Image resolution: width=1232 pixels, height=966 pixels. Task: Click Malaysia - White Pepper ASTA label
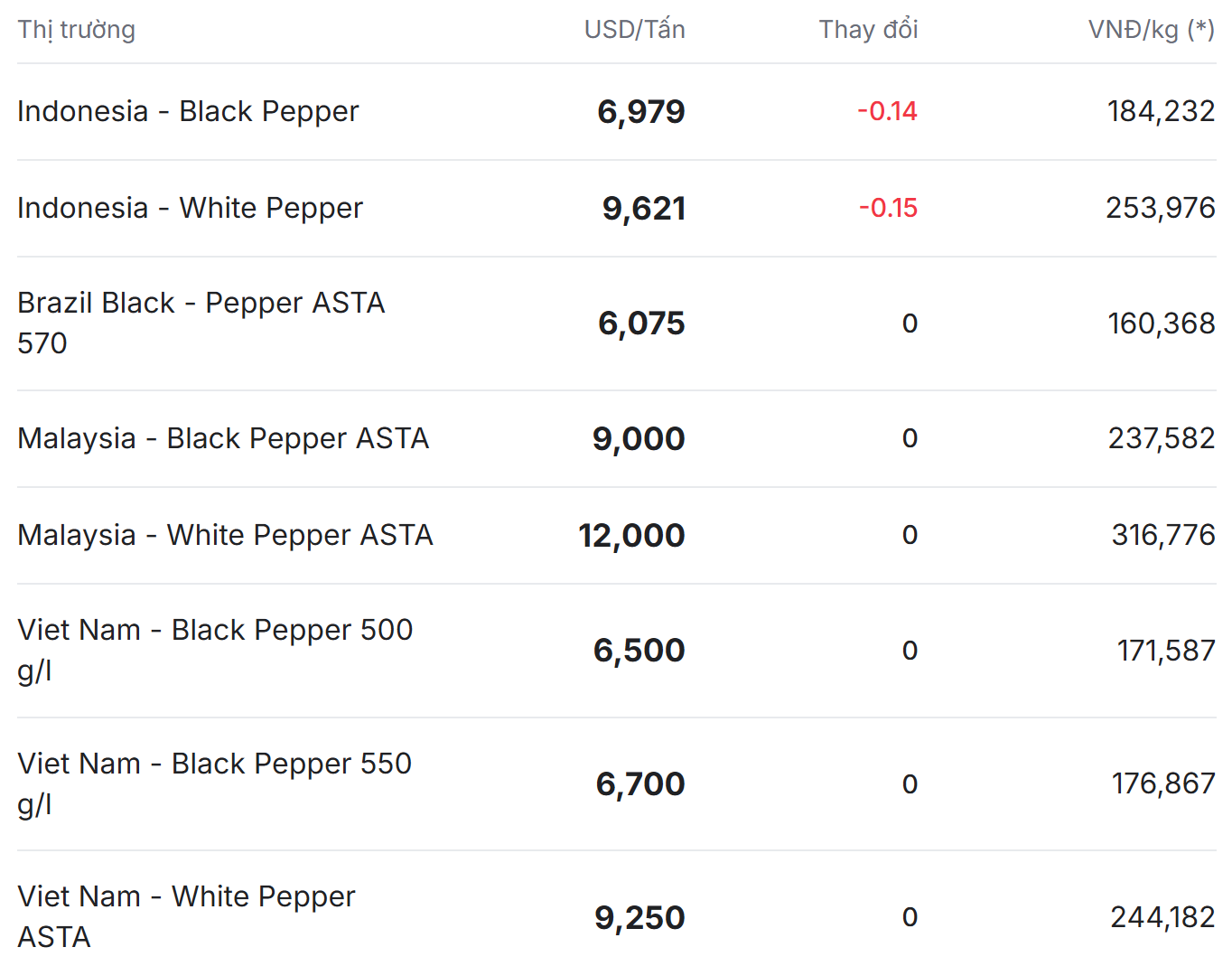point(225,535)
